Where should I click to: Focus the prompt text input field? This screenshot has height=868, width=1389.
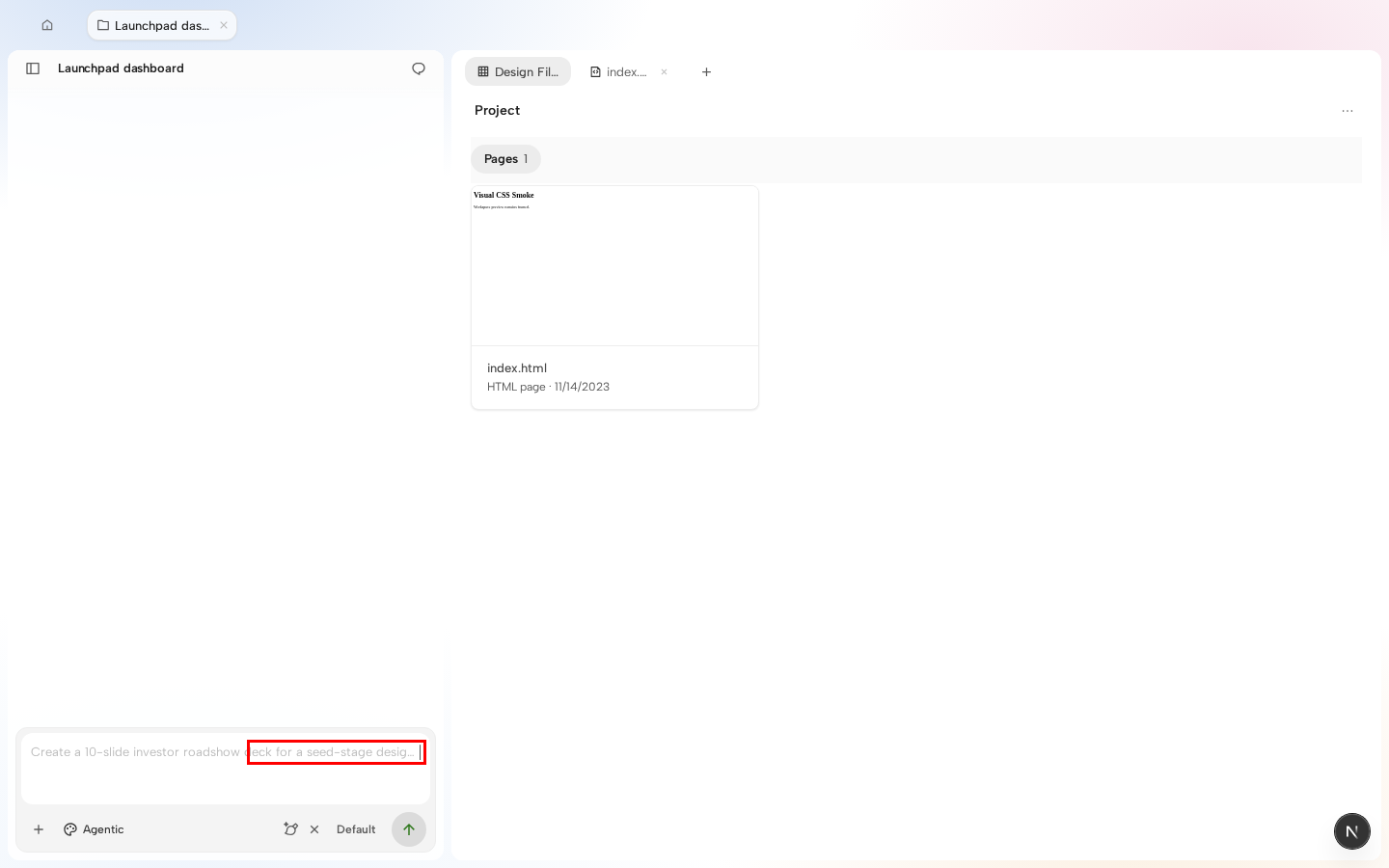click(226, 769)
